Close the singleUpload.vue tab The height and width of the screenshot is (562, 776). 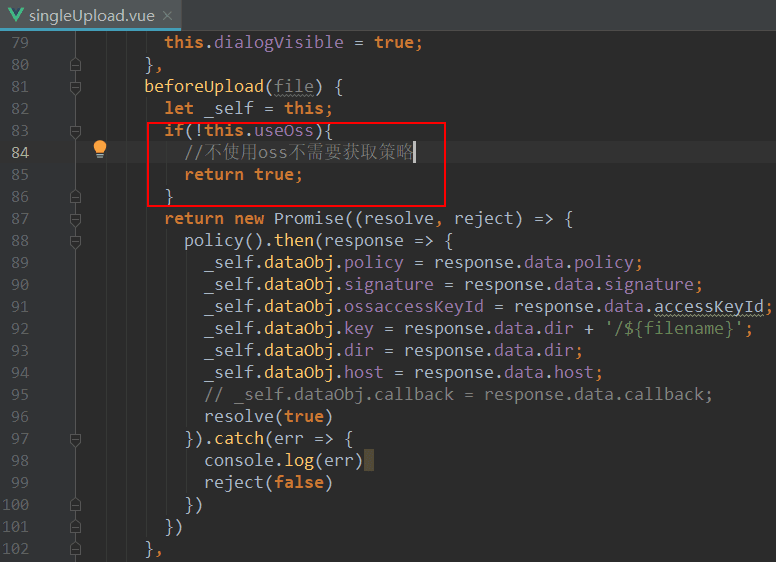(168, 16)
